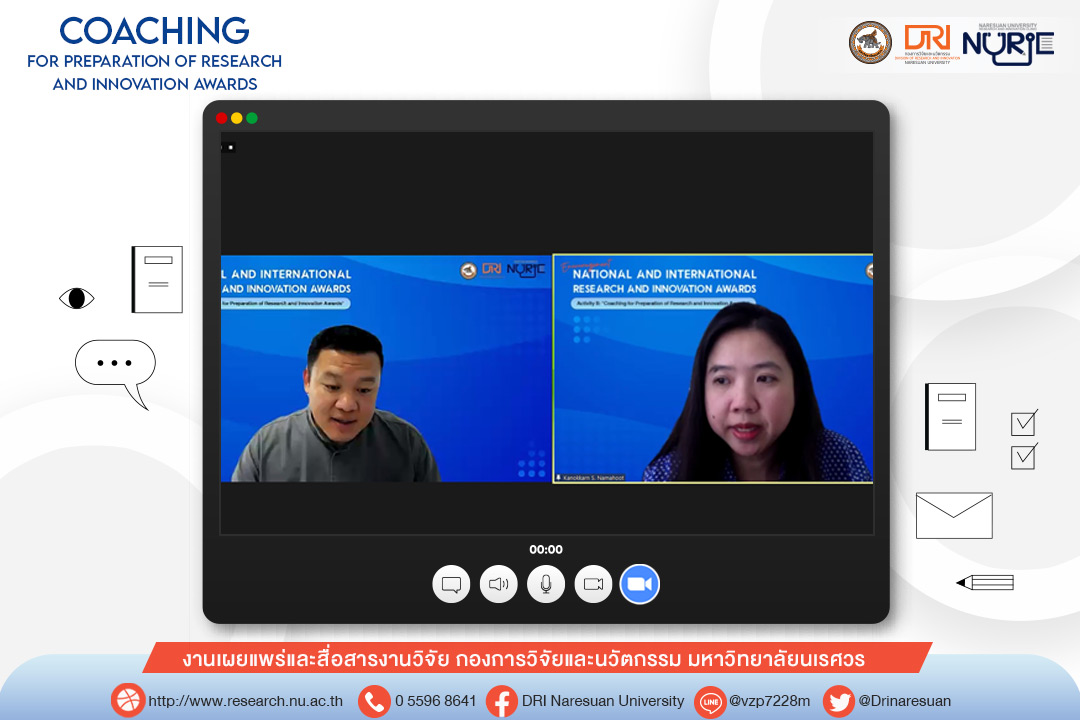This screenshot has height=720, width=1080.
Task: Click the LINE icon in footer
Action: pyautogui.click(x=711, y=702)
